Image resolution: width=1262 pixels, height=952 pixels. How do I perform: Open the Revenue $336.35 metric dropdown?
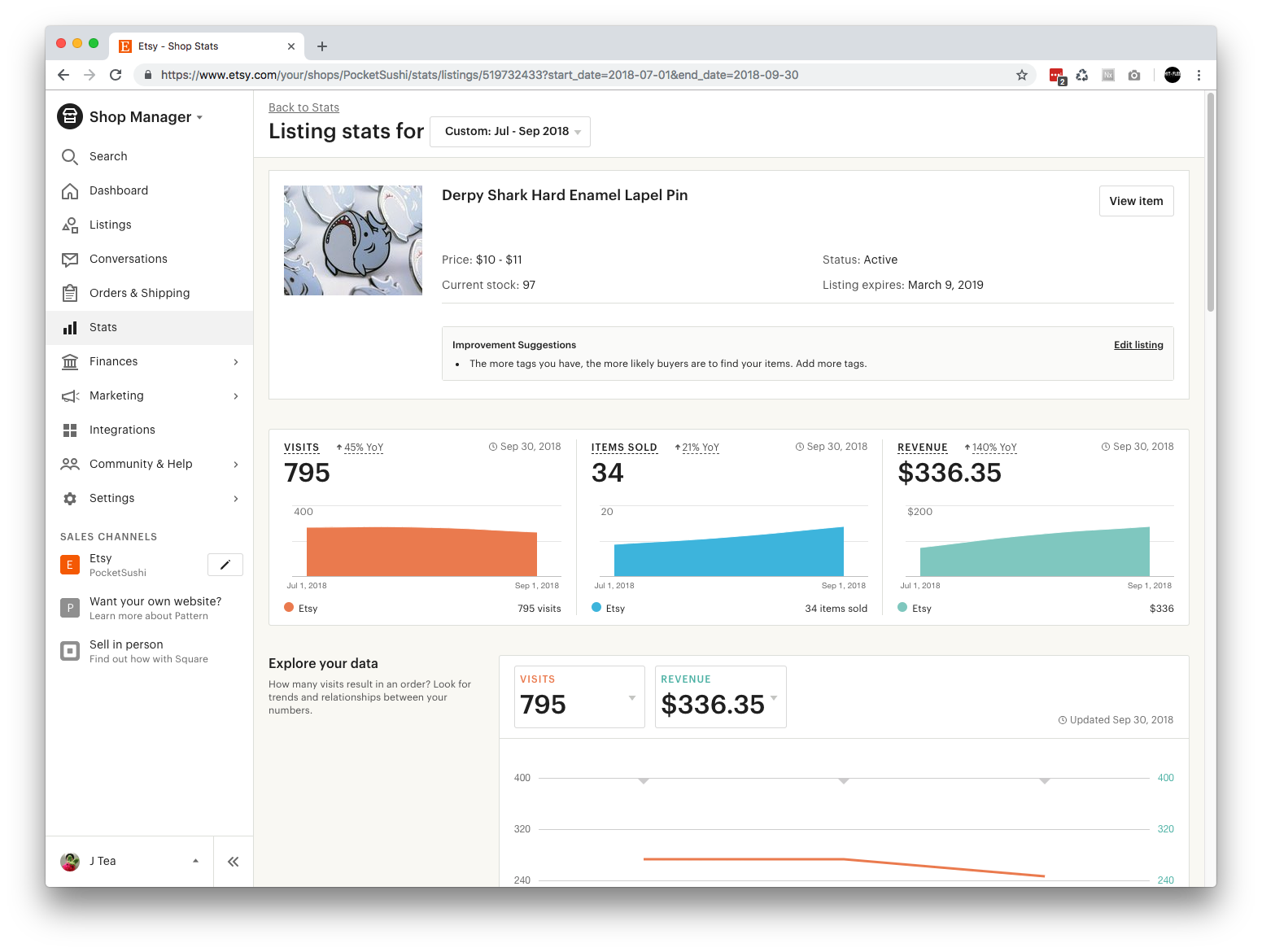[x=721, y=697]
